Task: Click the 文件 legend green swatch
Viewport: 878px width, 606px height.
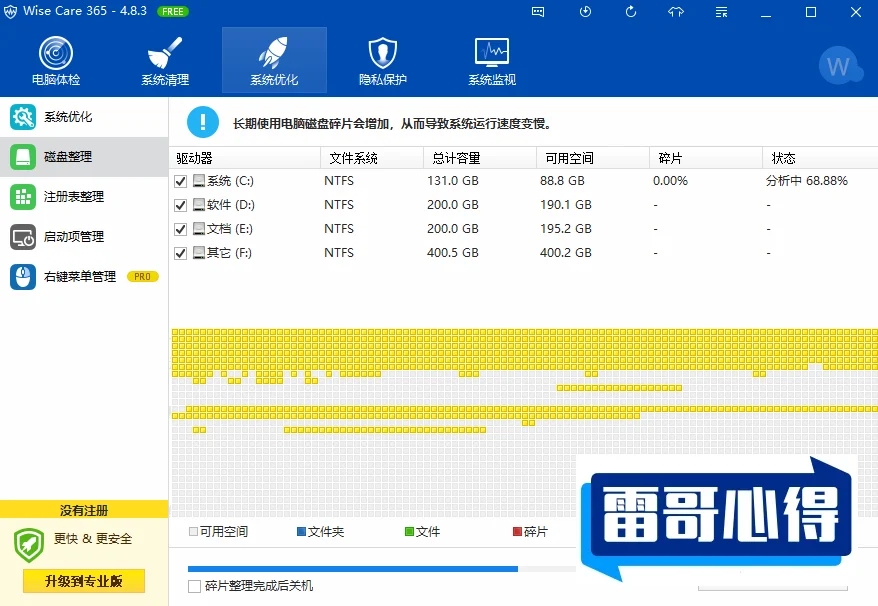Action: coord(409,532)
